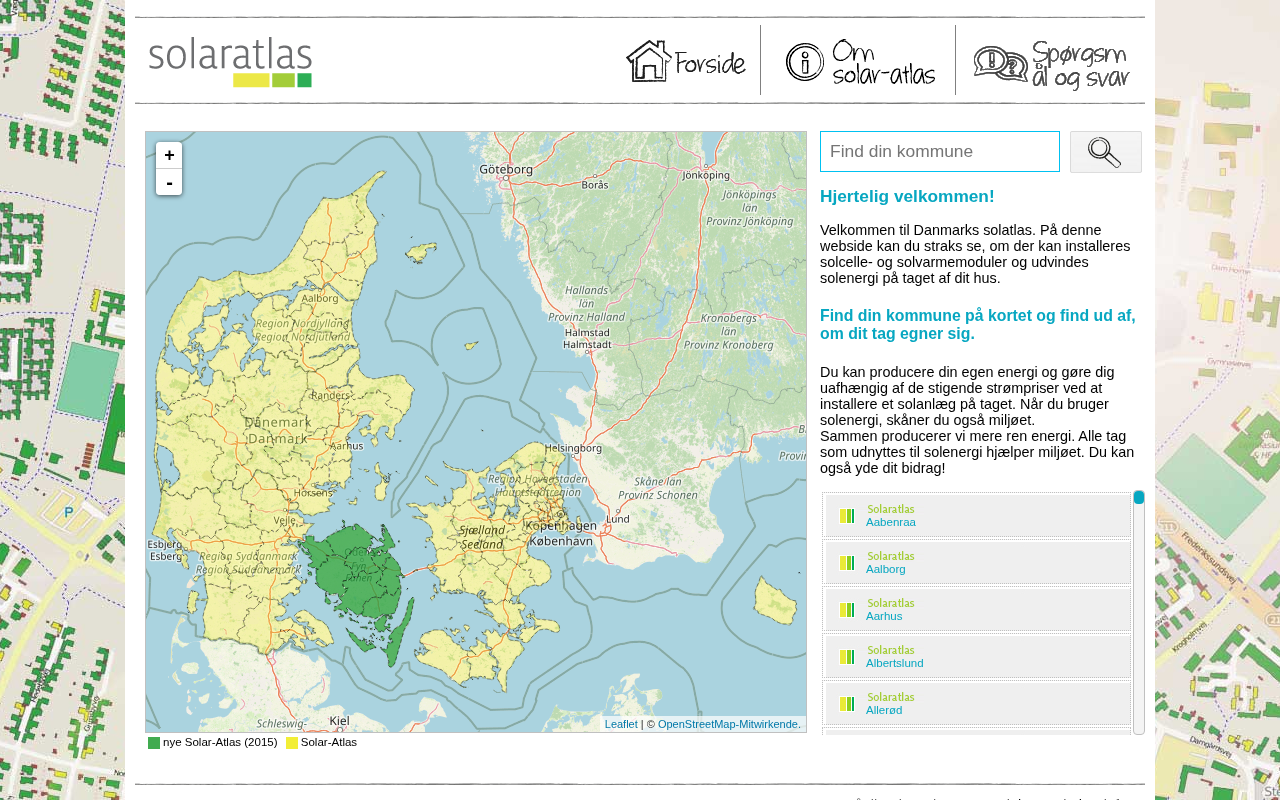Open the Aarhus solar atlas entry

pyautogui.click(x=884, y=616)
